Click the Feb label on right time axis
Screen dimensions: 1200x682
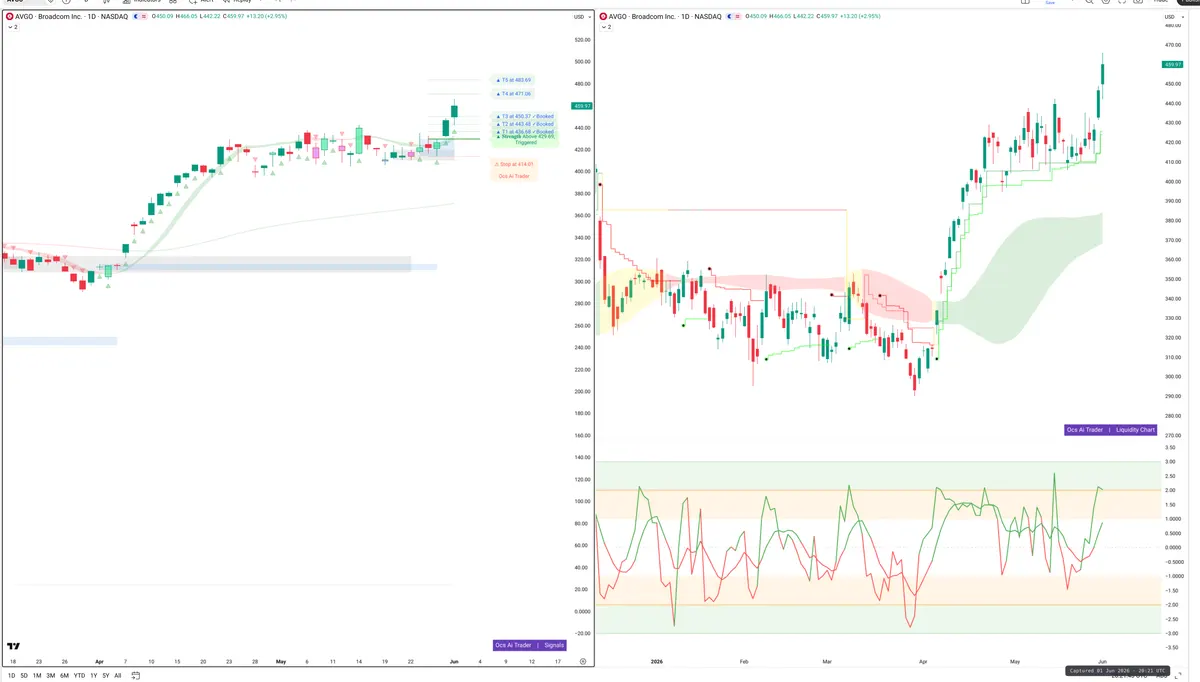(743, 661)
